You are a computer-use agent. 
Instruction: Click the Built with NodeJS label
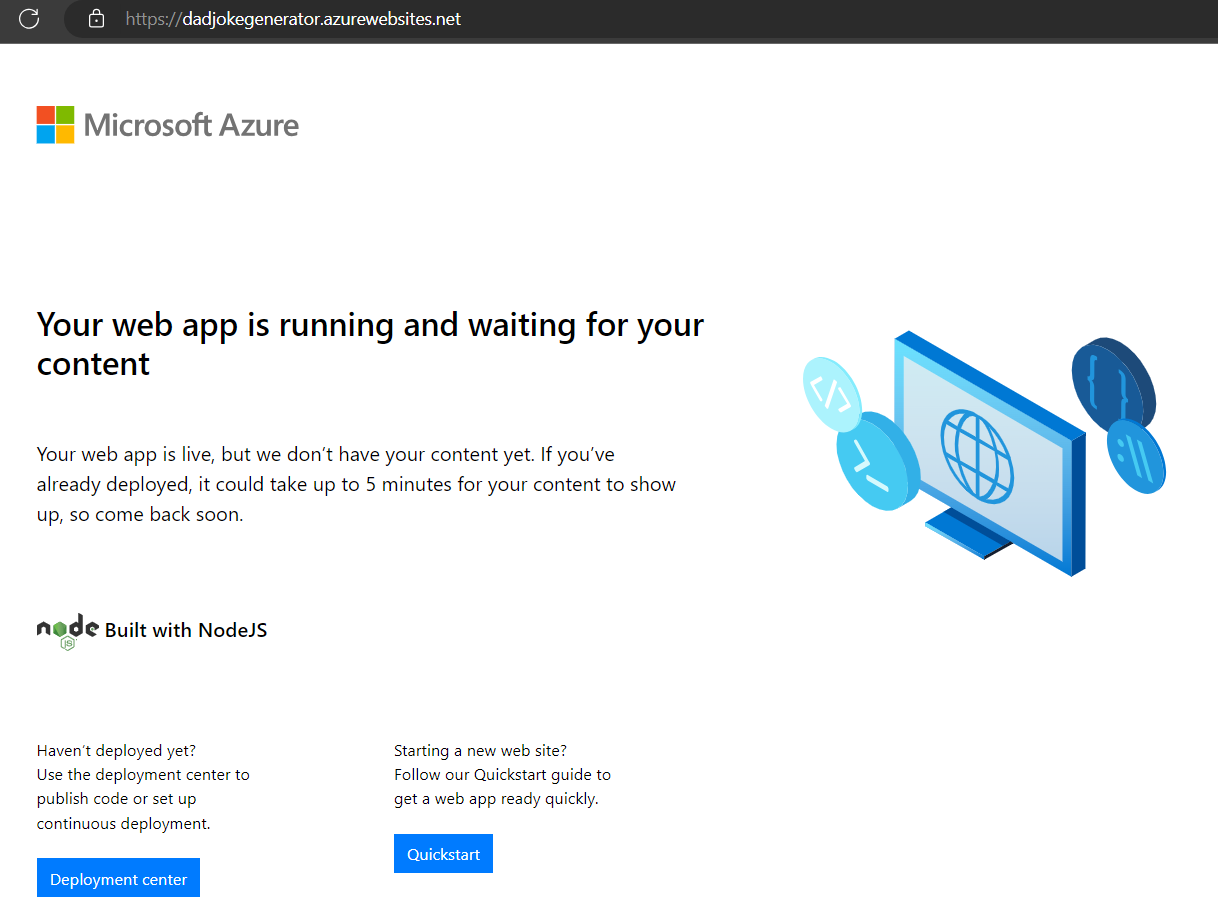186,630
